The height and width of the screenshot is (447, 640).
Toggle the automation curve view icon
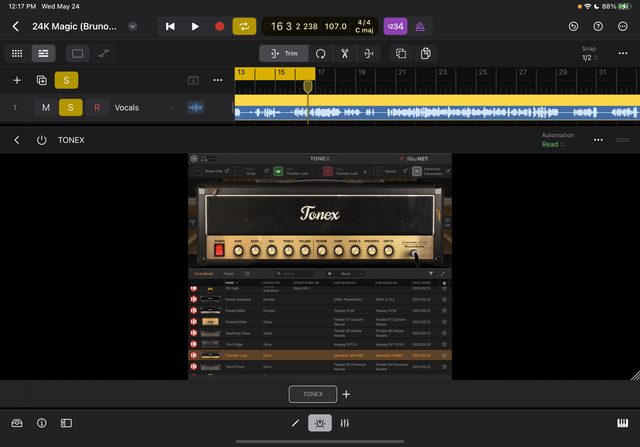[x=104, y=53]
